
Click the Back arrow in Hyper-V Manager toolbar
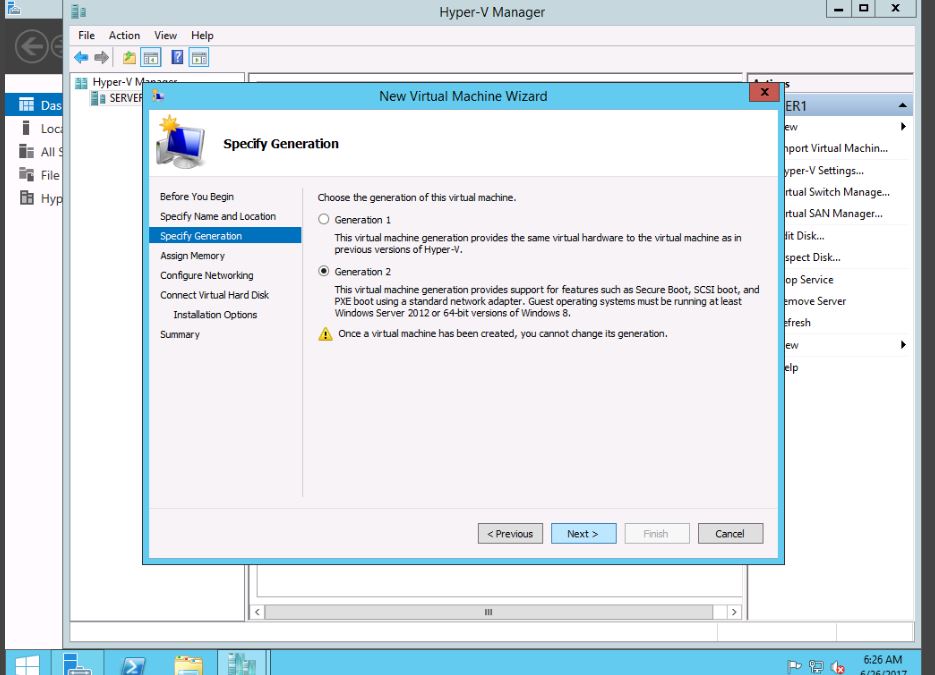click(81, 57)
